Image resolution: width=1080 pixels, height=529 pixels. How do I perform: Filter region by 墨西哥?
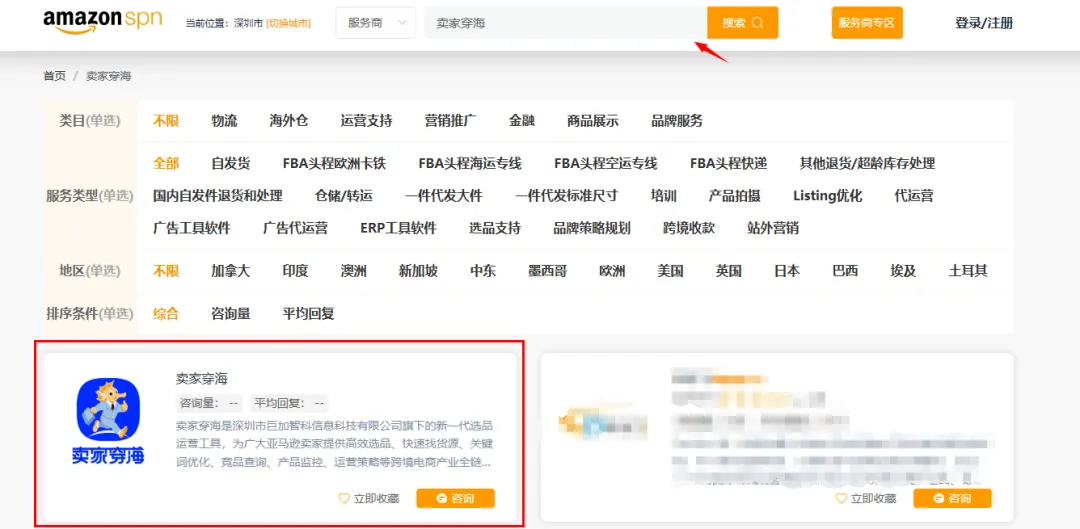pos(548,271)
